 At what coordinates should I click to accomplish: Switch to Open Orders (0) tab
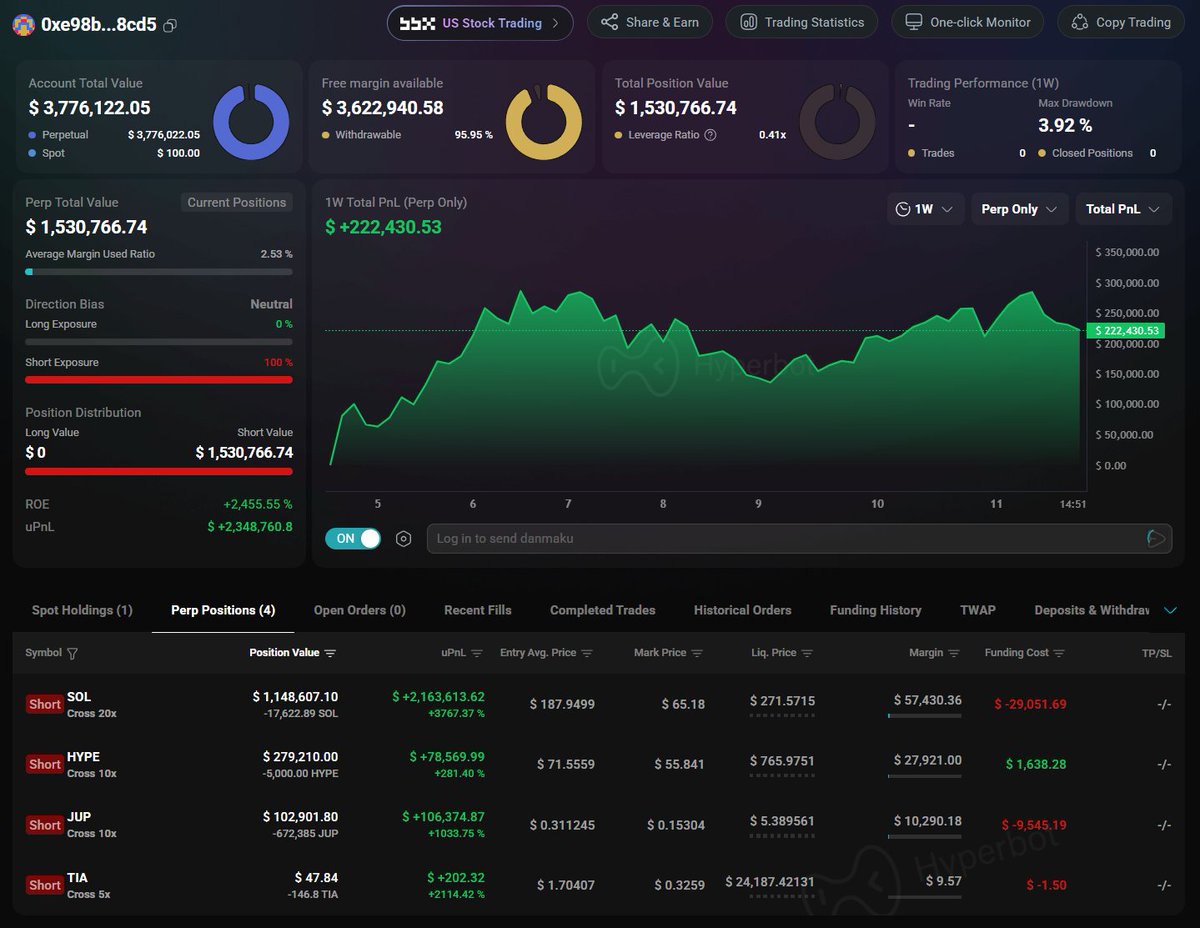coord(360,610)
